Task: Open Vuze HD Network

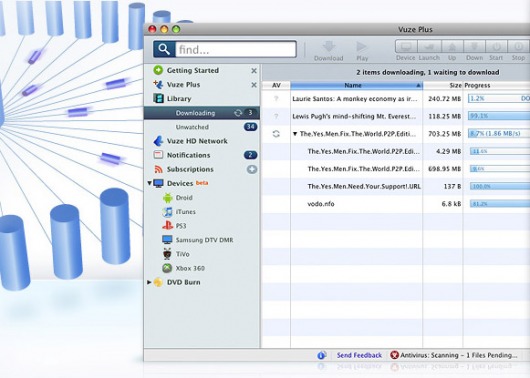Action: coord(197,141)
